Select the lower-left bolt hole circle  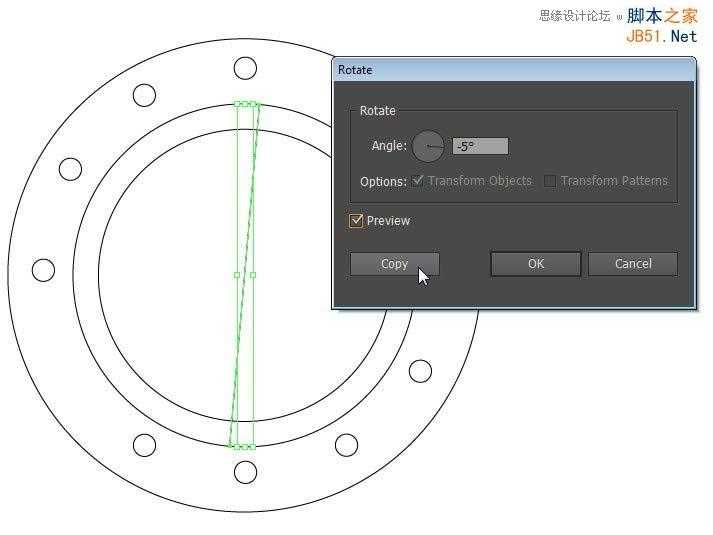tap(144, 445)
